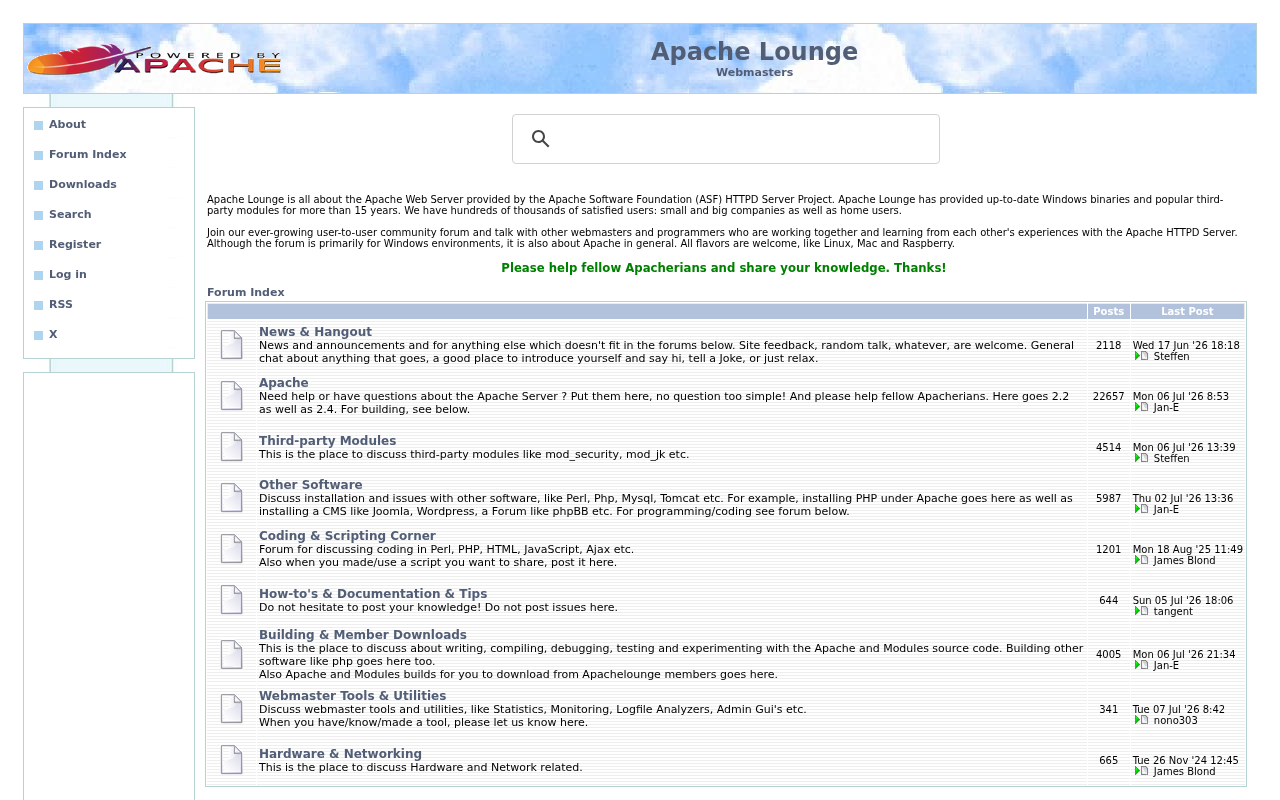Open the Hardware & Networking forum
1280x800 pixels.
[x=340, y=754]
